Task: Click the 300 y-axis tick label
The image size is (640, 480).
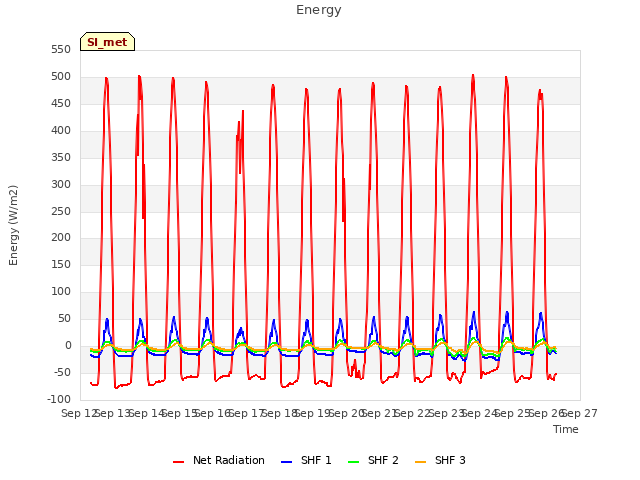Action: (x=61, y=184)
